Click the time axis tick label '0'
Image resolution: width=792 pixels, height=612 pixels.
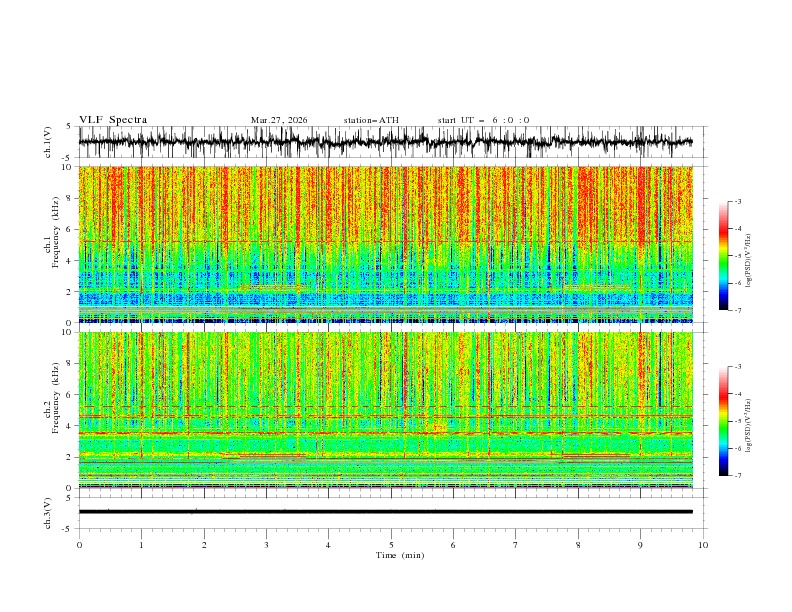coord(79,545)
